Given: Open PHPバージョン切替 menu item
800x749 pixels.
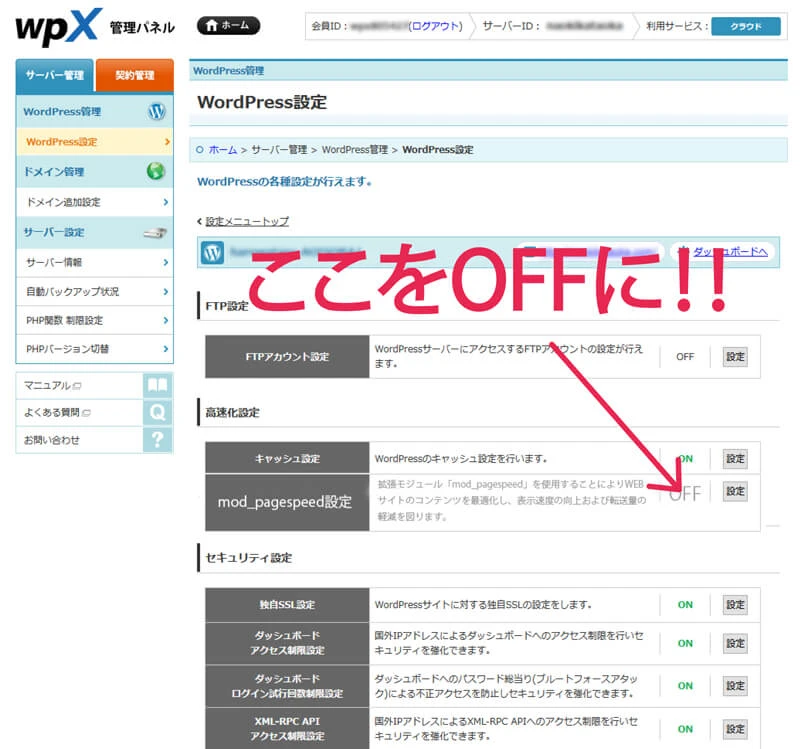Looking at the screenshot, I should coord(95,348).
